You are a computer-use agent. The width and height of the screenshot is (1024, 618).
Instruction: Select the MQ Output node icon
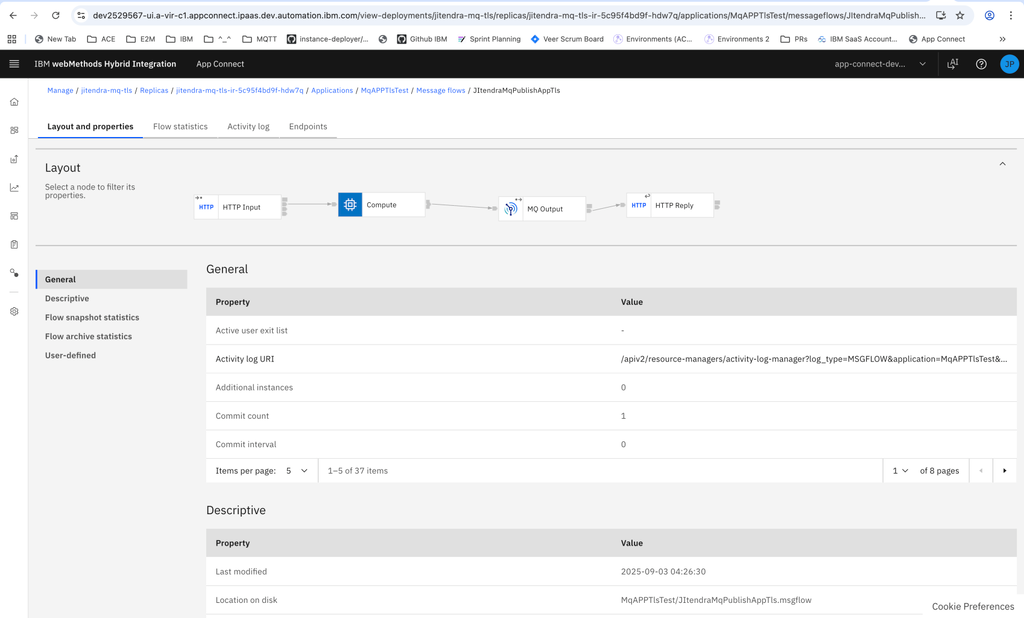click(511, 209)
